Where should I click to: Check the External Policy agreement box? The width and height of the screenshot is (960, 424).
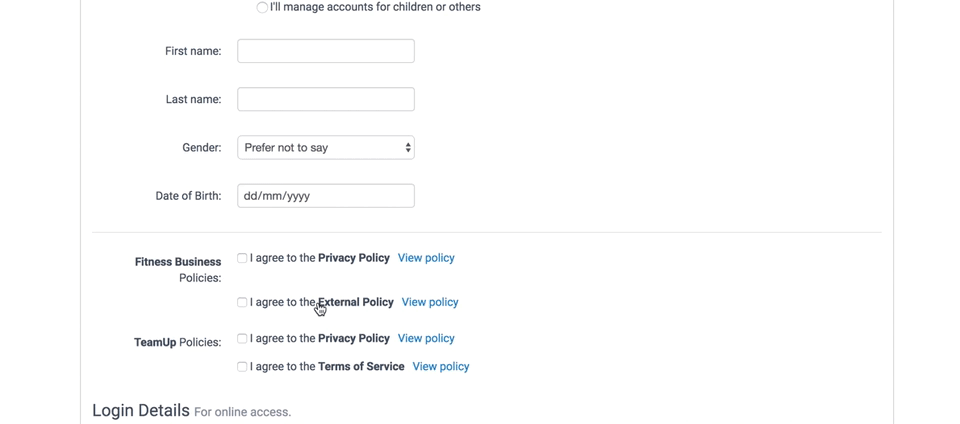point(242,302)
